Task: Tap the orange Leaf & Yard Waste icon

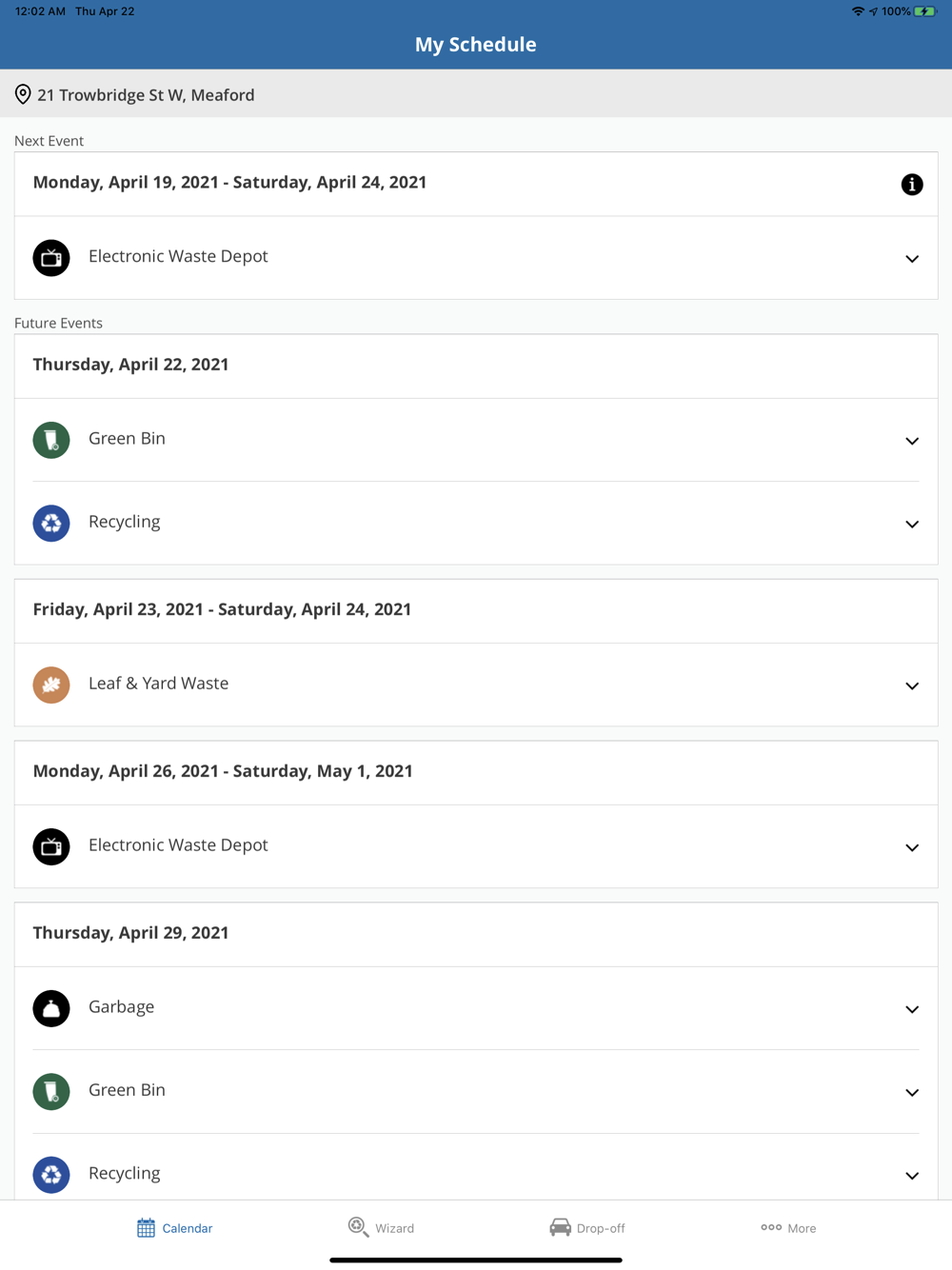Action: click(51, 685)
